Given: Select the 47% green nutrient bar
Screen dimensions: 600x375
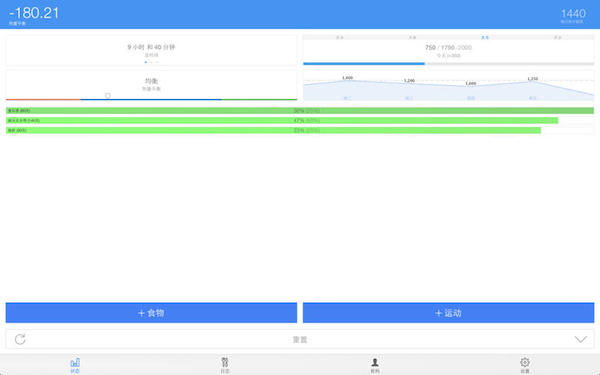Looking at the screenshot, I should [282, 121].
